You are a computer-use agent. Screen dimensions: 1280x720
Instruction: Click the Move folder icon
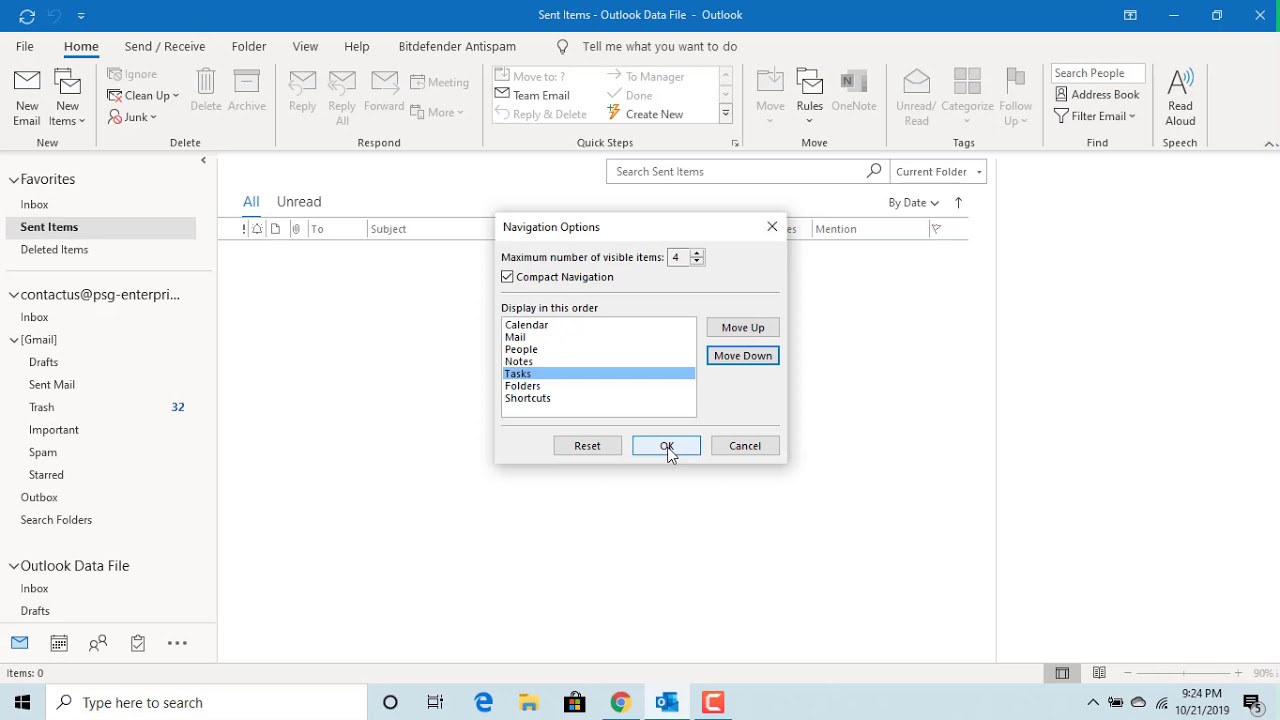click(x=770, y=98)
